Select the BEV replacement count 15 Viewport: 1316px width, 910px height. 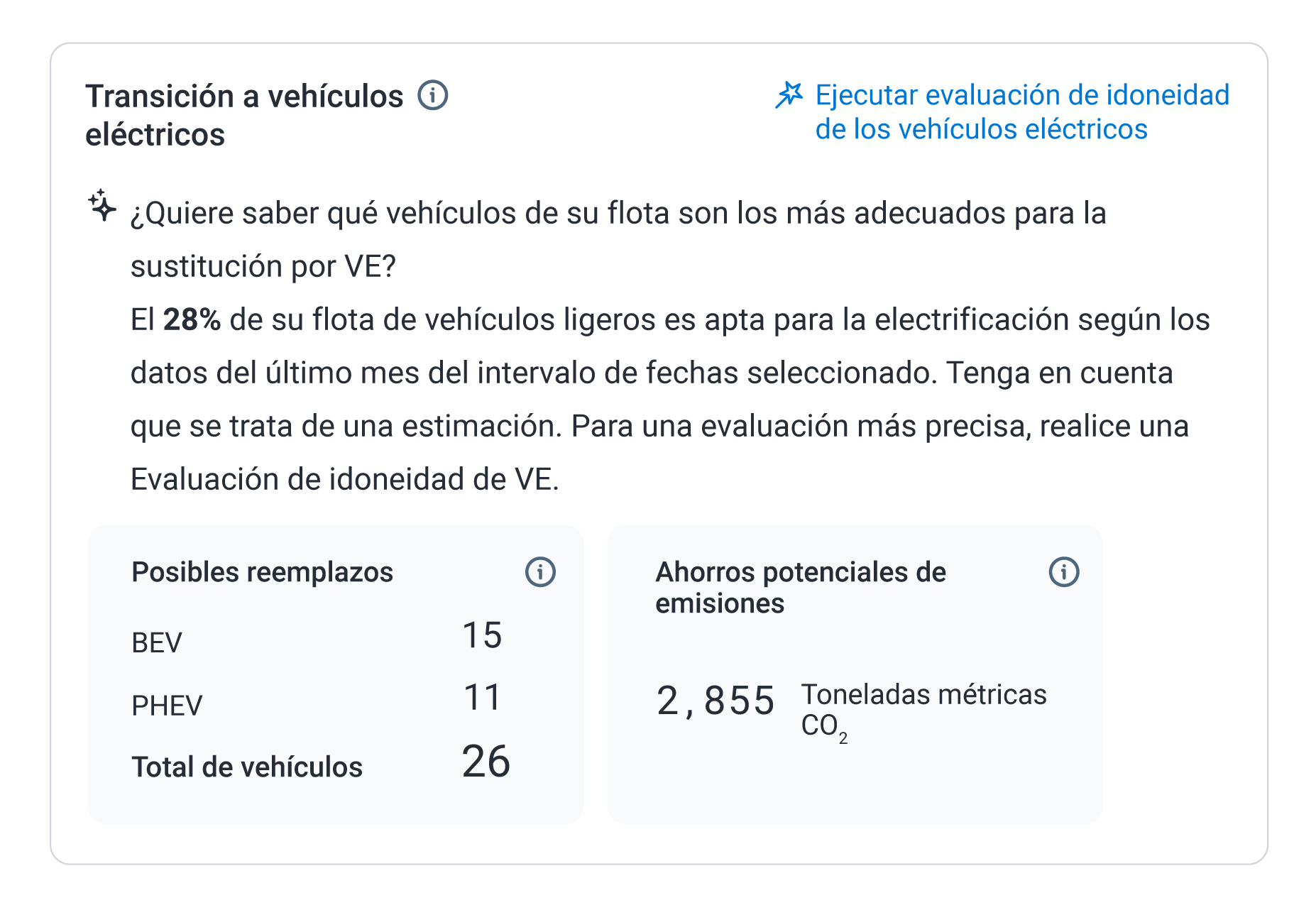coord(483,636)
